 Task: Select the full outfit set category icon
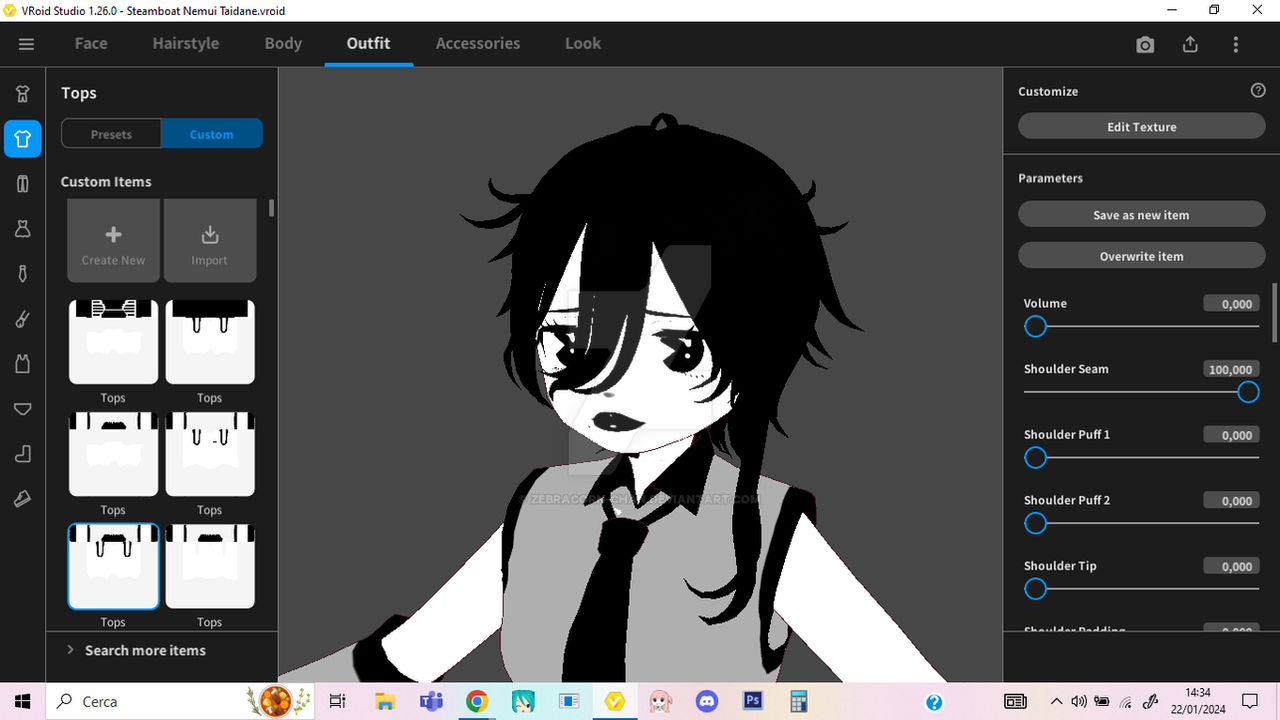pyautogui.click(x=22, y=94)
